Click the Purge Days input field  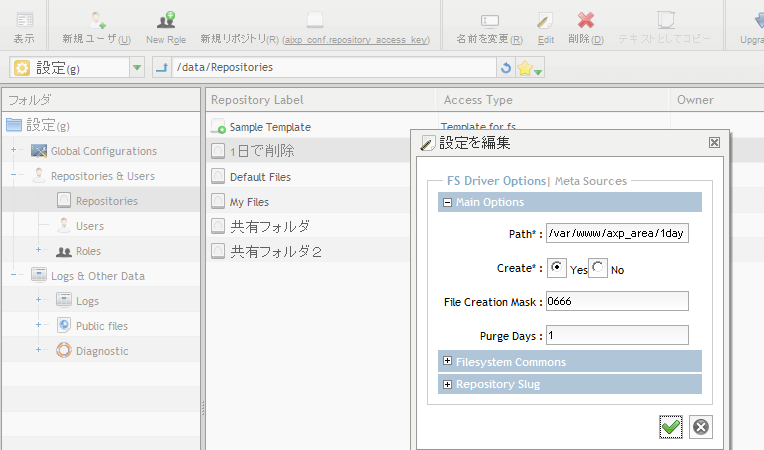click(617, 335)
